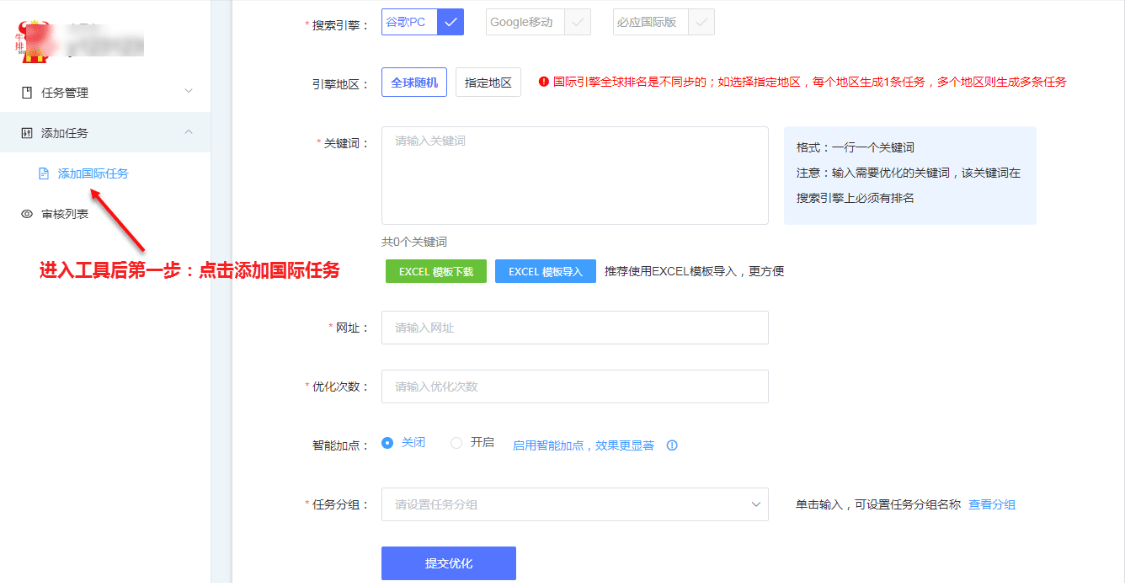
Task: Click the 审核列表 eye icon
Action: pyautogui.click(x=27, y=214)
